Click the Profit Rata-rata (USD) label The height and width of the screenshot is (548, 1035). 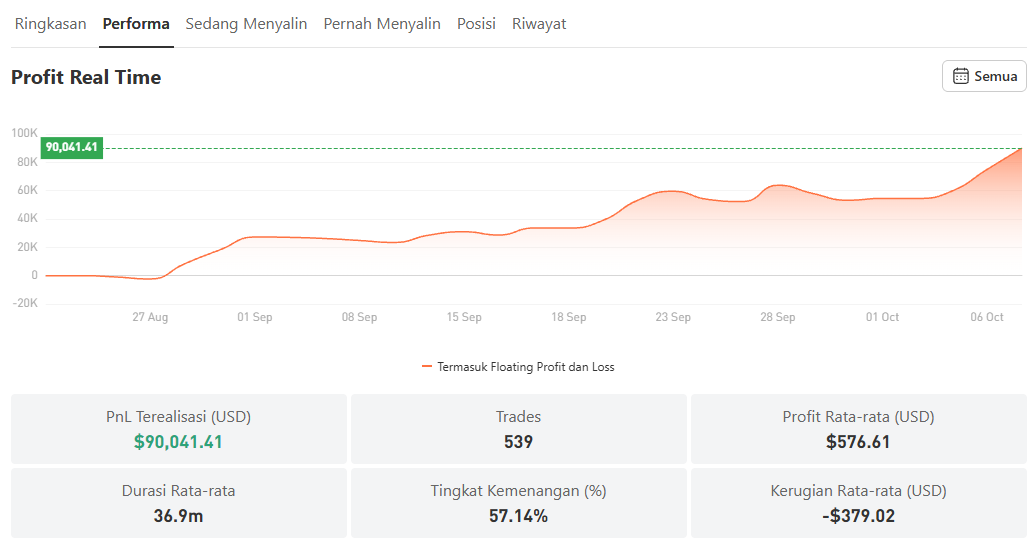point(858,417)
